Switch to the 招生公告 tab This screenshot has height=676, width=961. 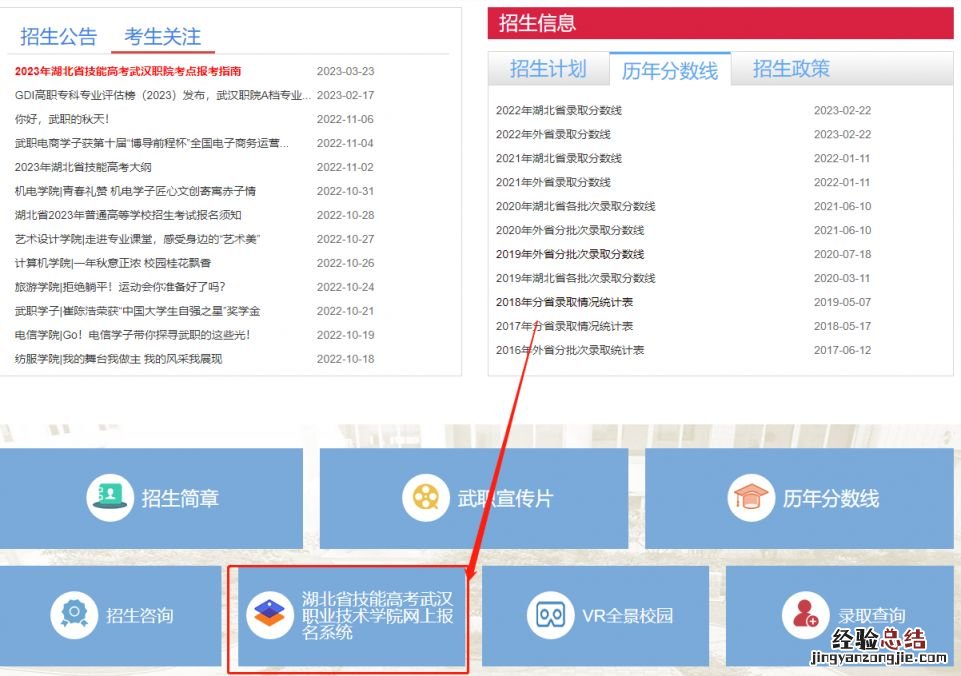click(x=59, y=37)
